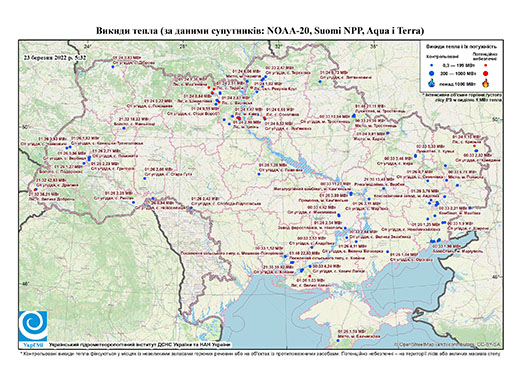Image resolution: width=520 pixels, height=368 pixels.
Task: Click the small blue dot in legend
Action: (x=432, y=66)
